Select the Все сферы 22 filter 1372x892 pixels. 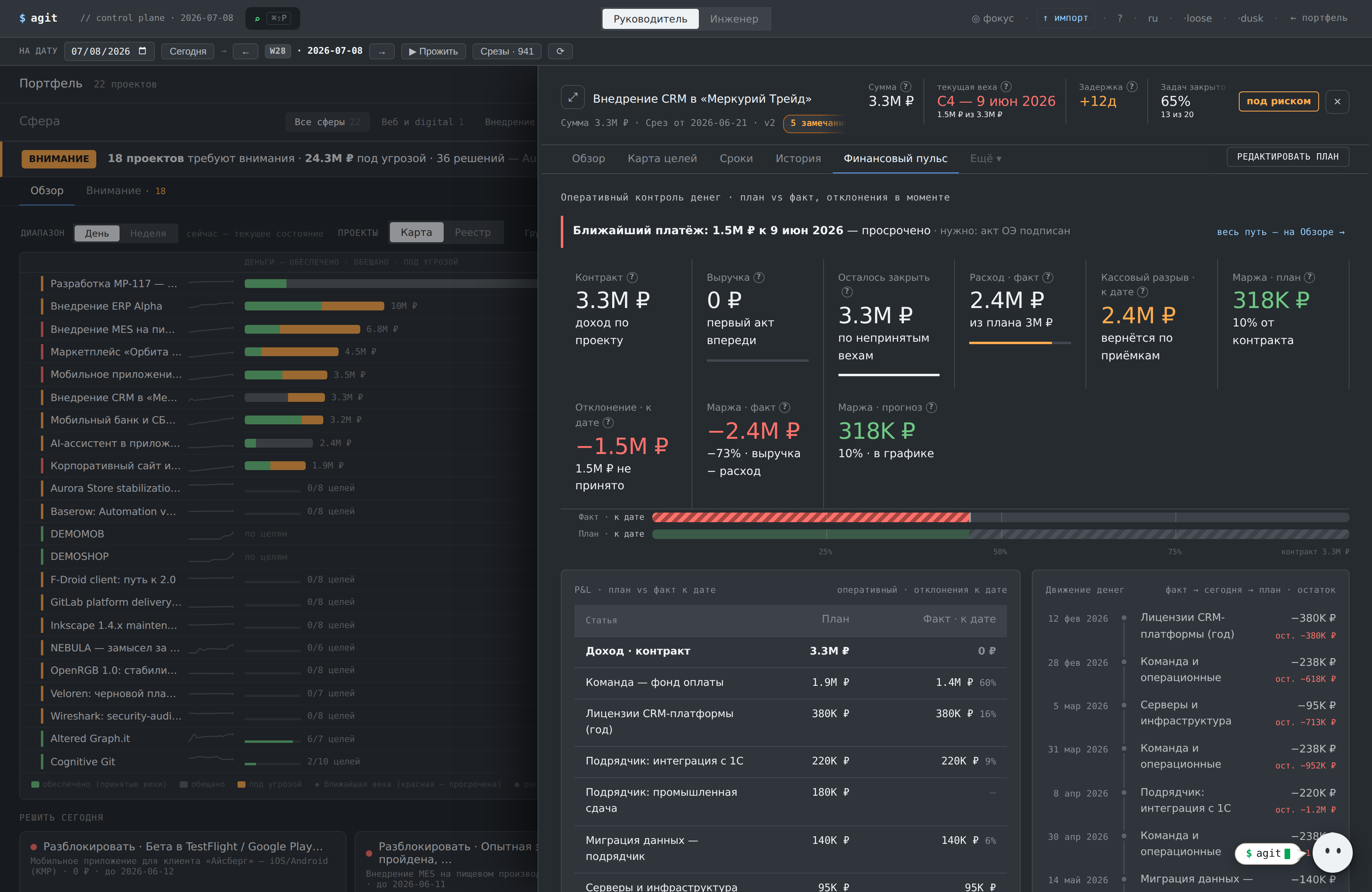pyautogui.click(x=327, y=122)
